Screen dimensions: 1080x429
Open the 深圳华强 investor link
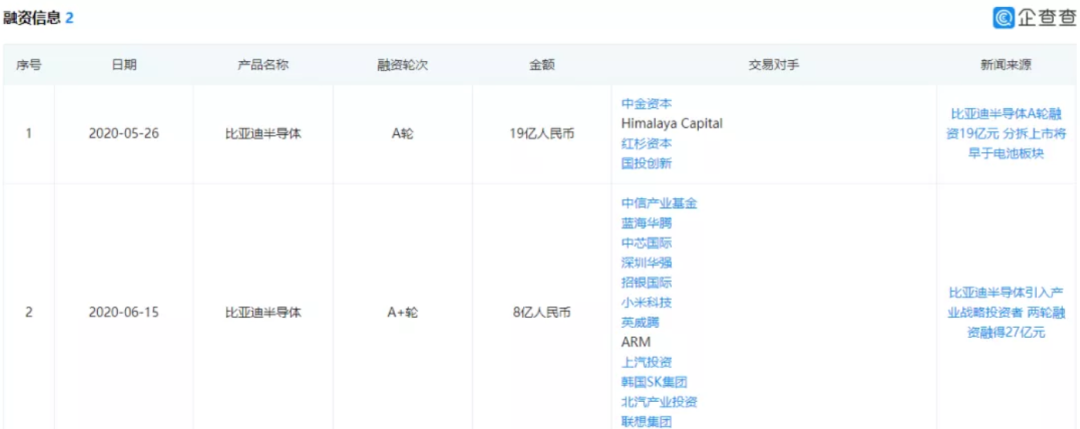click(x=646, y=262)
